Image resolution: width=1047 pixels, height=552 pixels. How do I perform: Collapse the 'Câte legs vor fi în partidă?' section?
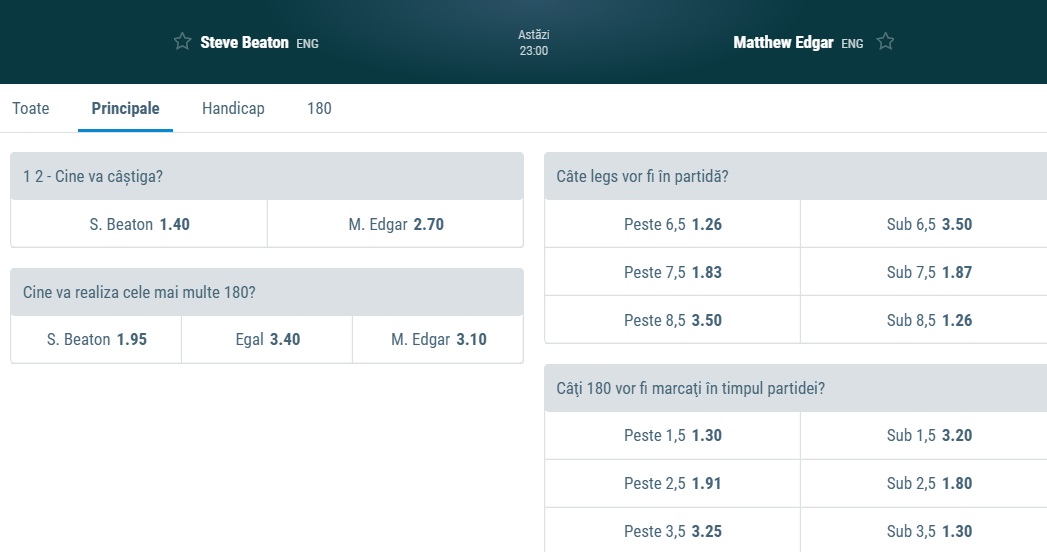coord(795,176)
